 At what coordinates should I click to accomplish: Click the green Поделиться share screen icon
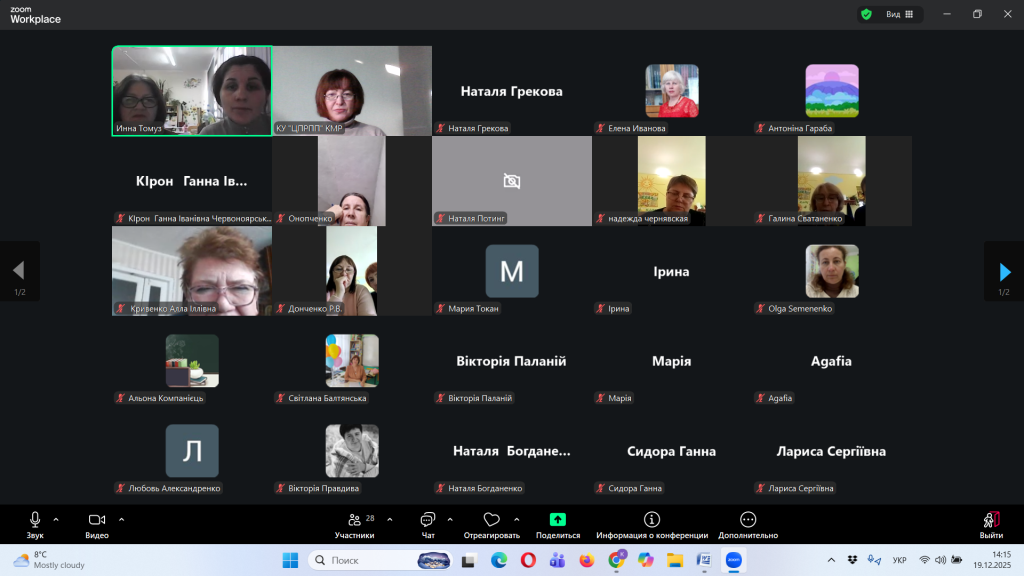(x=558, y=520)
